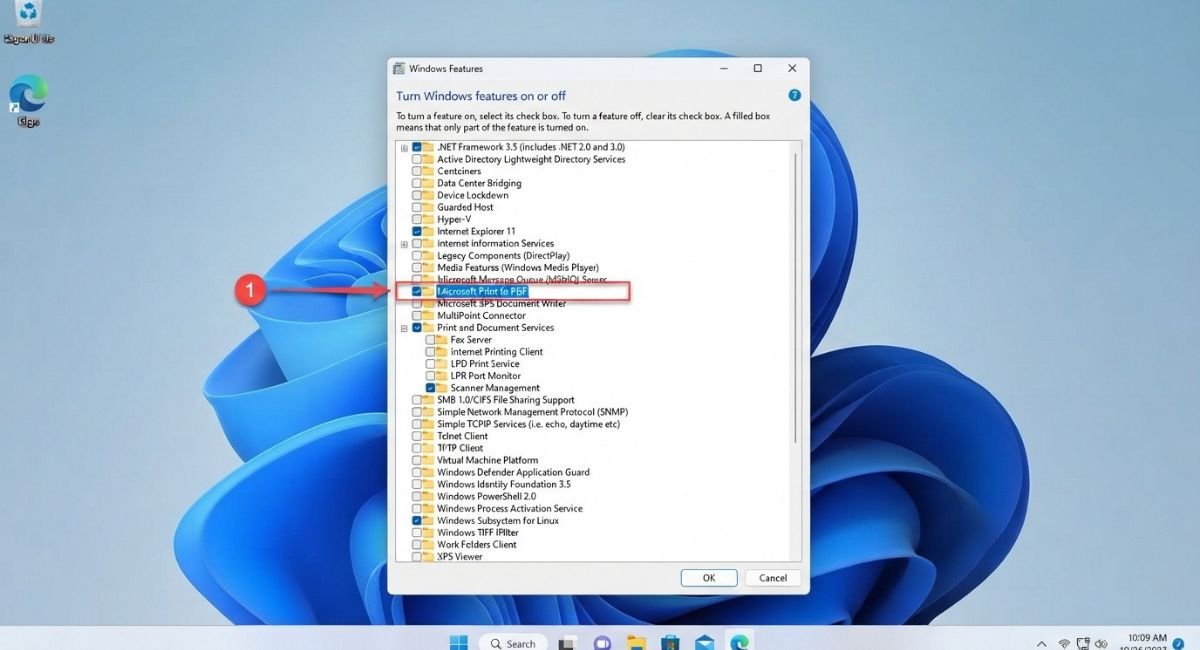Select 'Windows Defender Application Guard' row
Viewport: 1200px width, 650px height.
(513, 472)
